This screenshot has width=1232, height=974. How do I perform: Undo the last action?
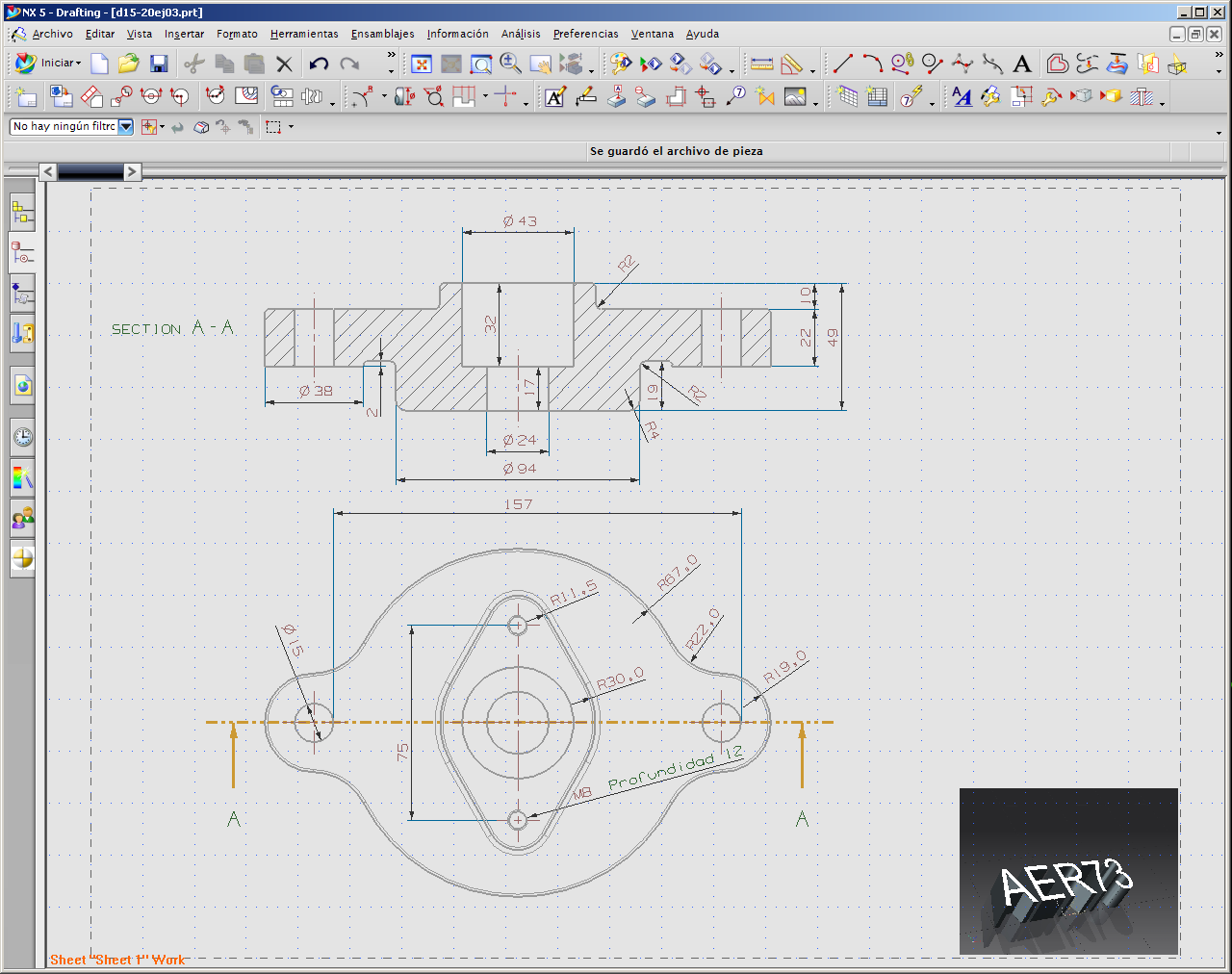(x=319, y=64)
